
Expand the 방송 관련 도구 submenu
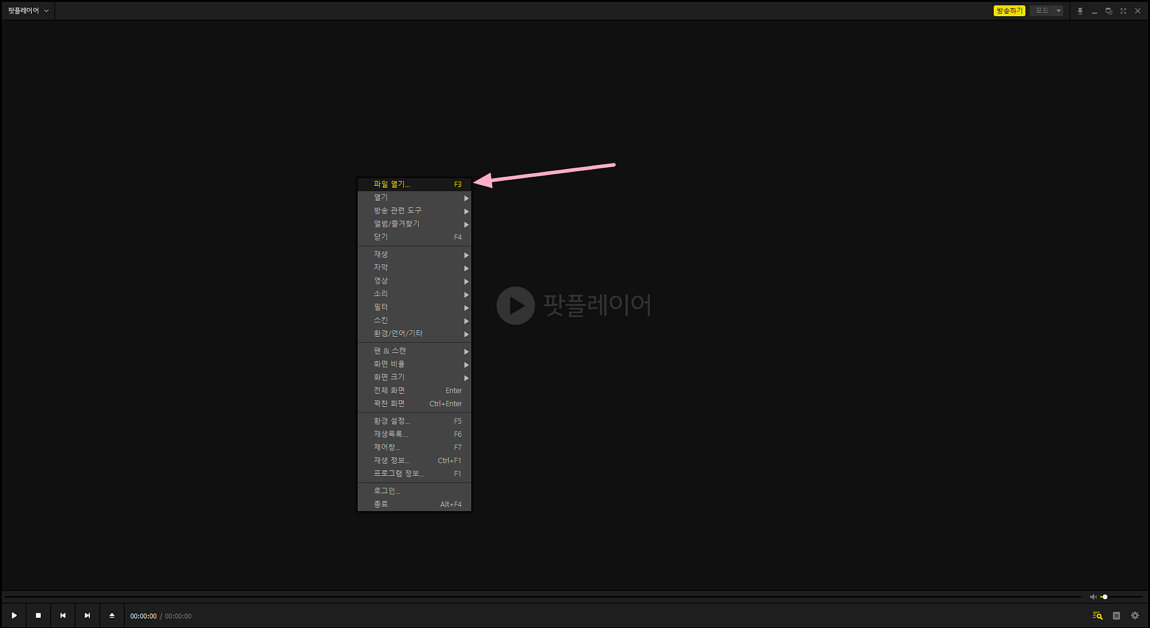click(x=414, y=211)
